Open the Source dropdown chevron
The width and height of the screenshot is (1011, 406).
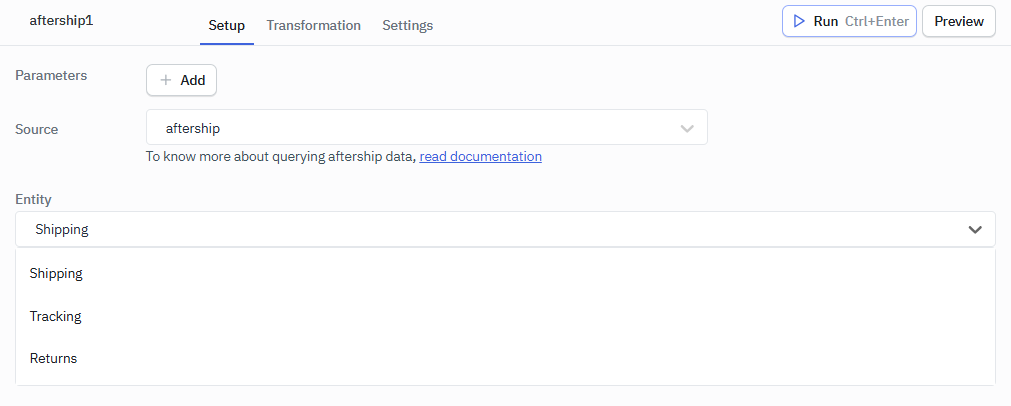pos(687,129)
